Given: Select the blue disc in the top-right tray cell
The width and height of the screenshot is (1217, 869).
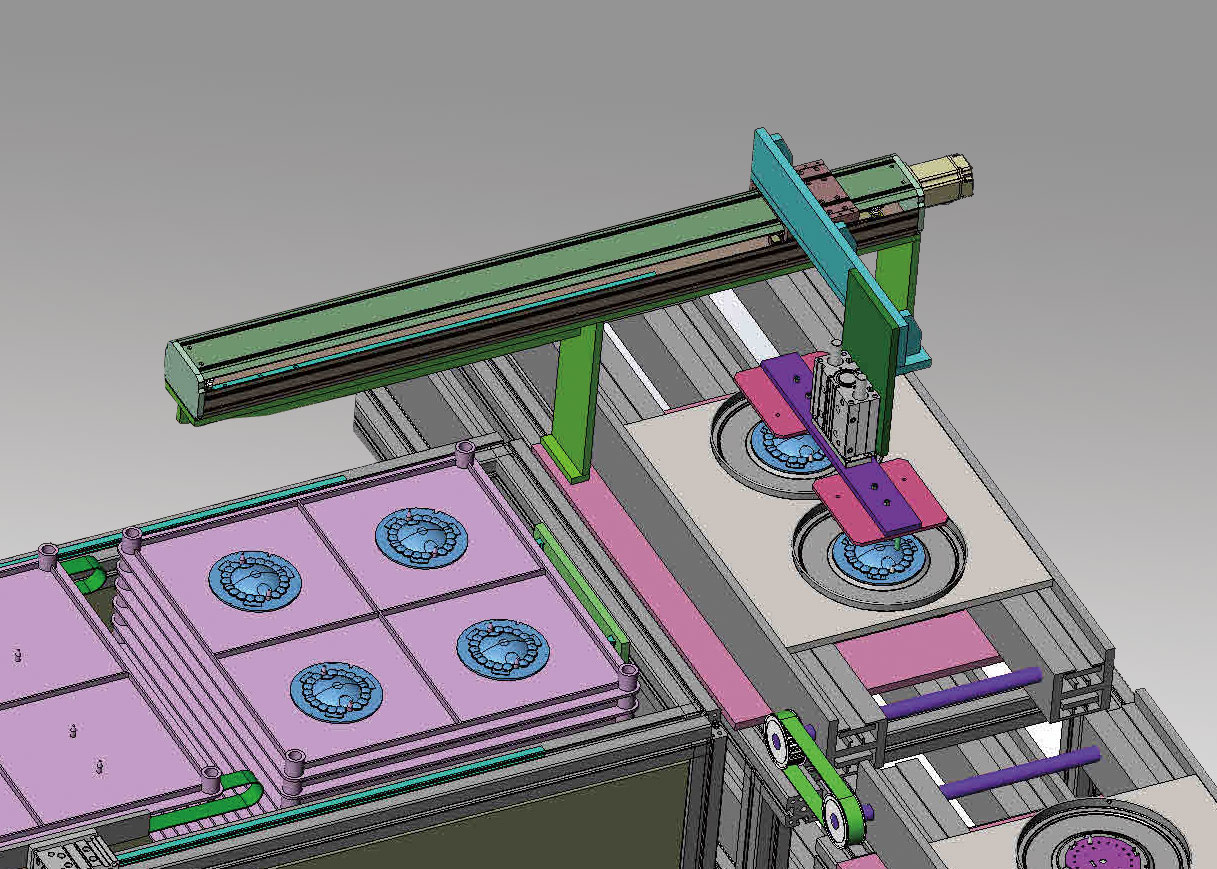Looking at the screenshot, I should pyautogui.click(x=422, y=535).
